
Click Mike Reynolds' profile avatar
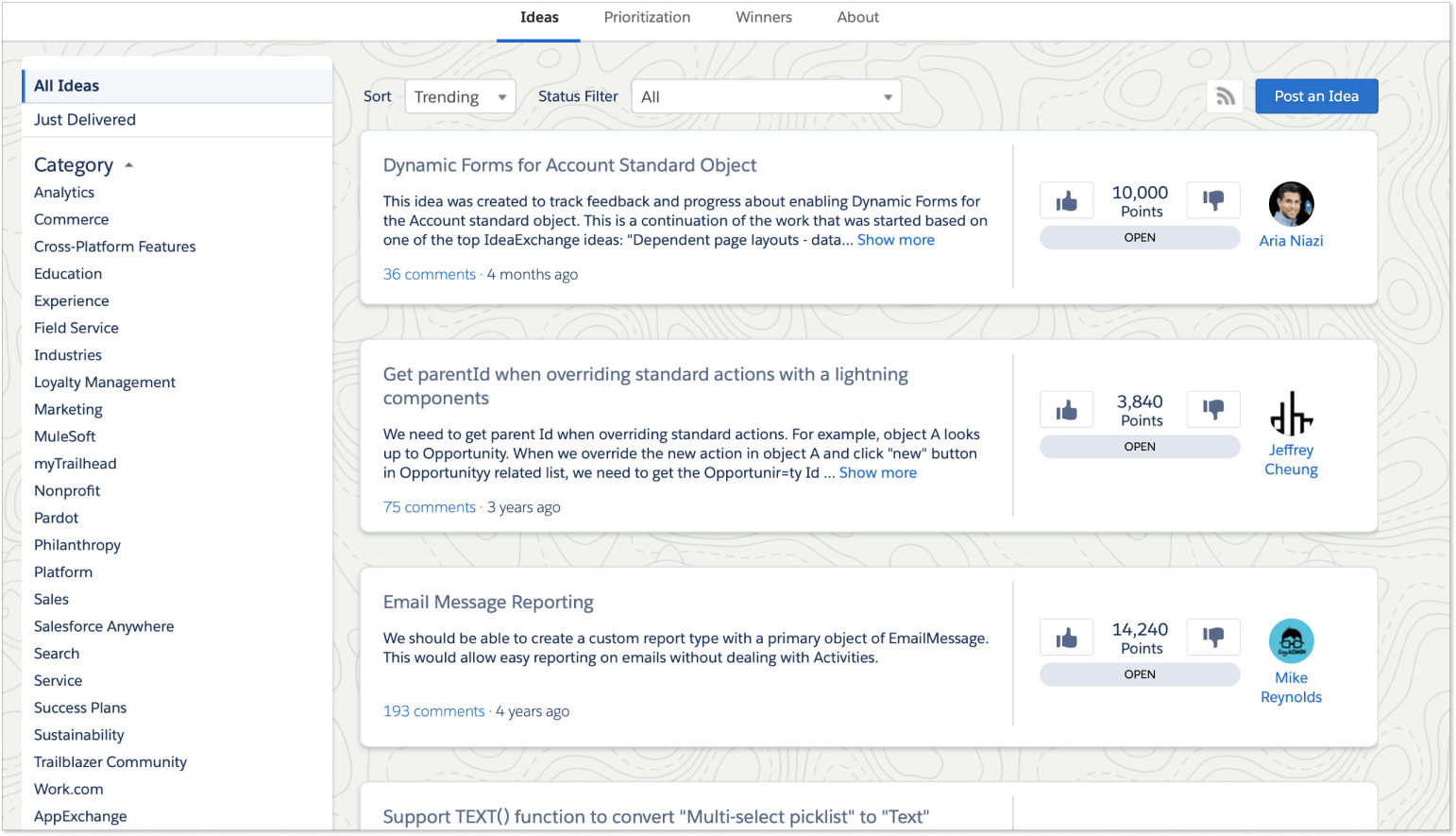1291,641
